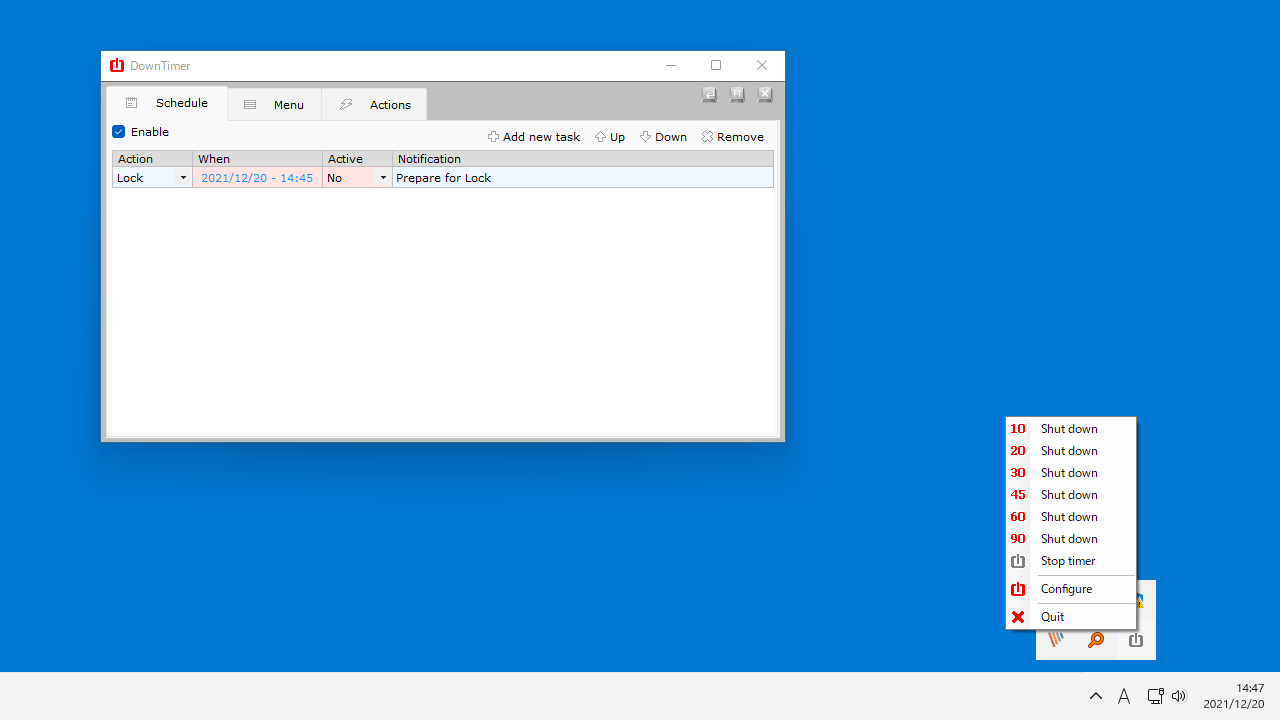Click the Notification column header
Screen dimensions: 1280x720
[x=583, y=159]
